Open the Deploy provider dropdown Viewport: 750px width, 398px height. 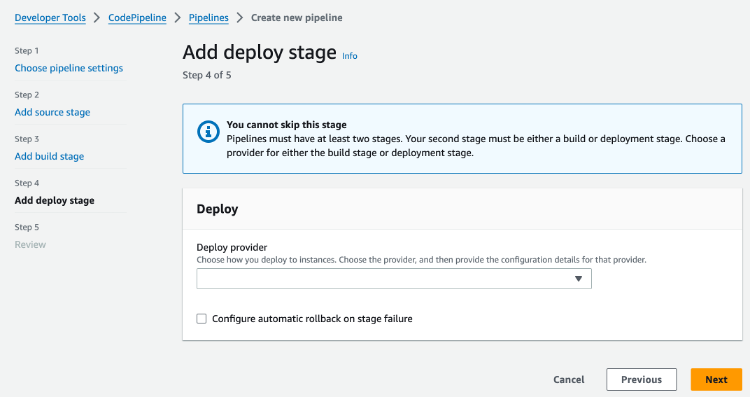[394, 278]
